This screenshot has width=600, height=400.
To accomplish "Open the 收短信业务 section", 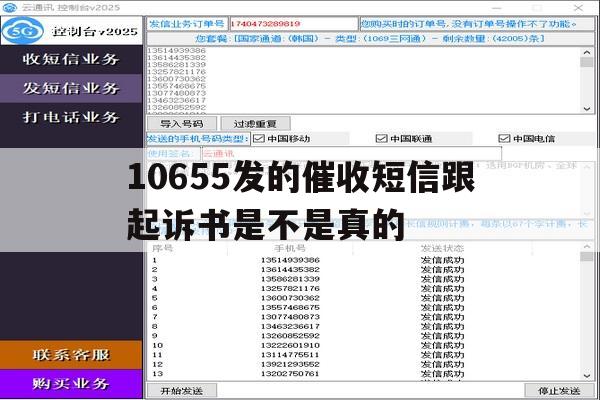I will point(71,59).
